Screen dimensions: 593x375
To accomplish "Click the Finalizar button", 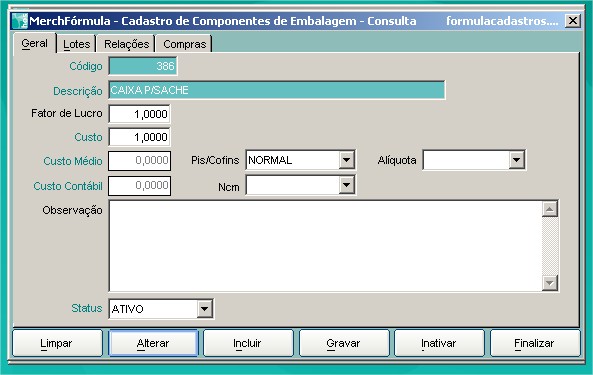I will [535, 343].
